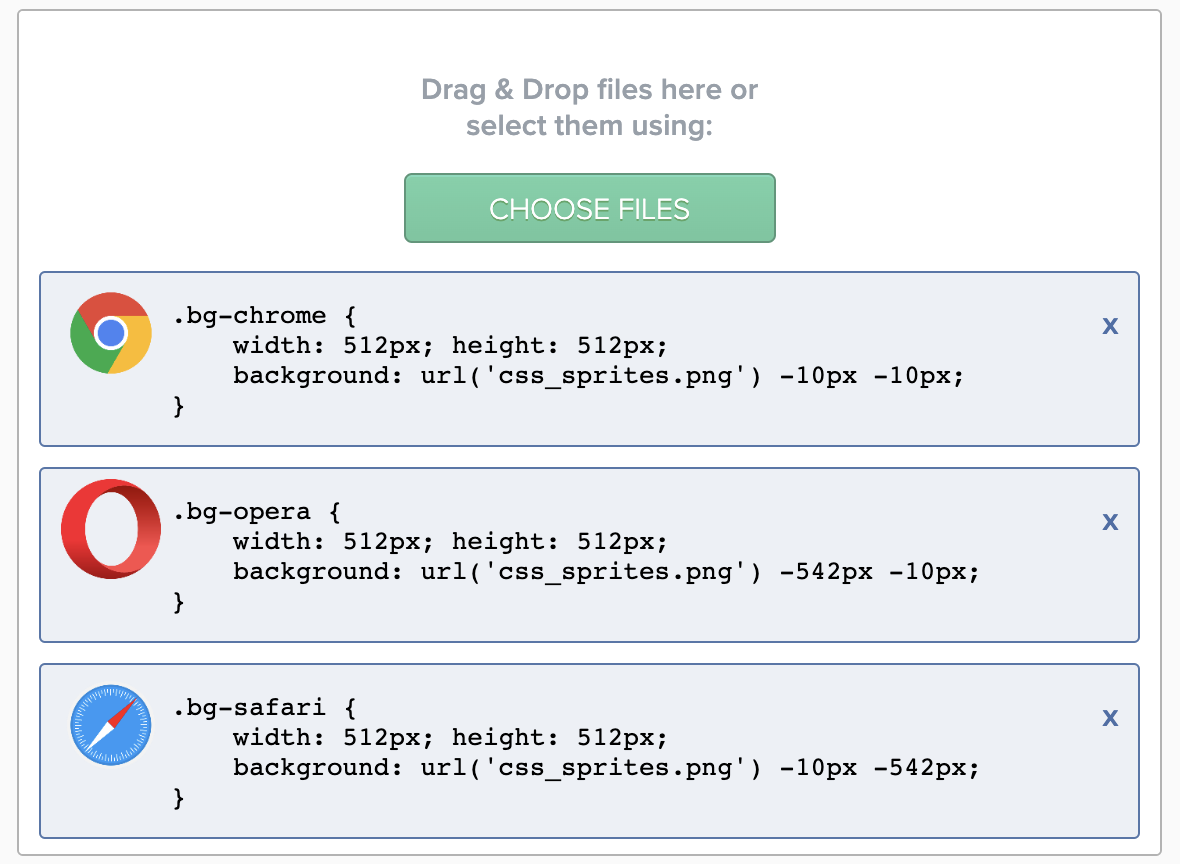Click the closing brace of .bg-opera rule
The width and height of the screenshot is (1180, 864).
pos(178,602)
